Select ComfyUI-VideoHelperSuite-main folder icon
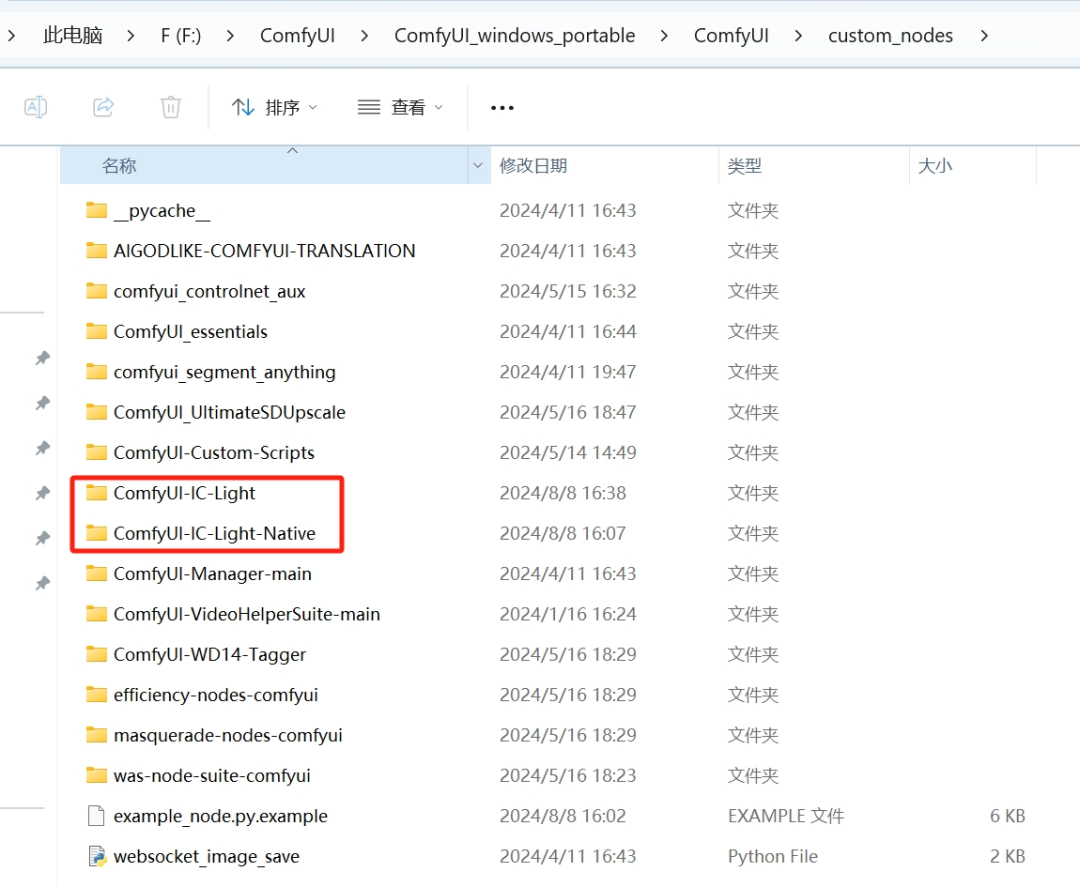This screenshot has width=1080, height=887. click(96, 613)
